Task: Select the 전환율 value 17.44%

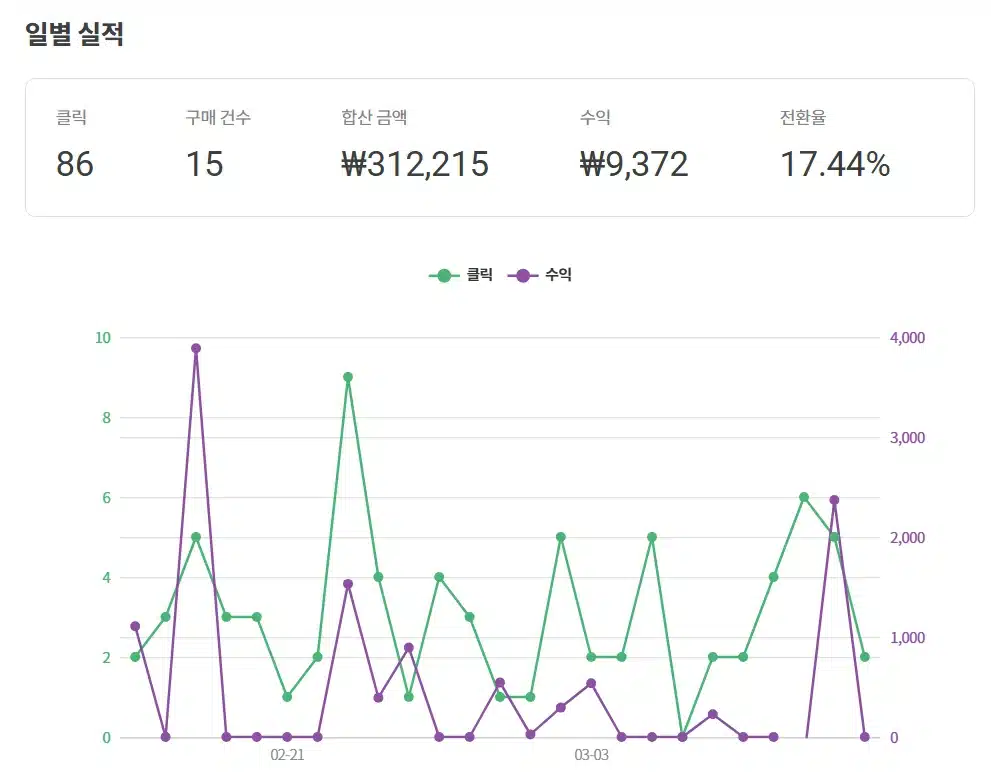Action: 835,164
